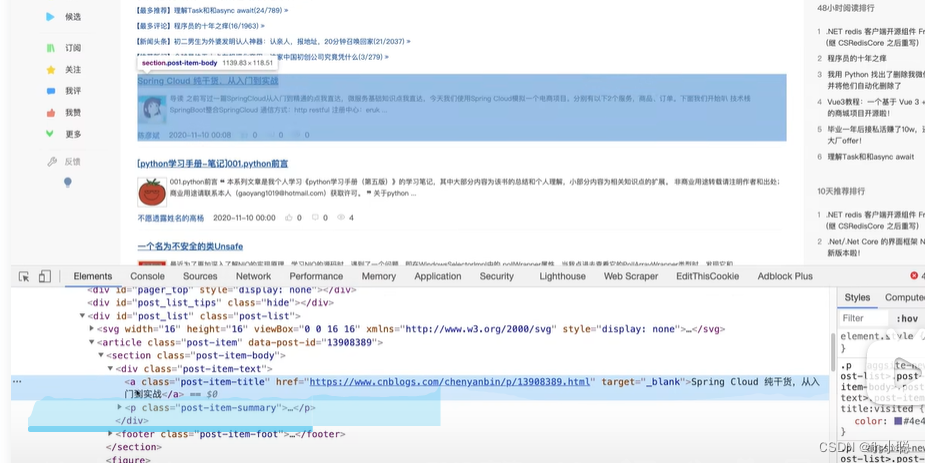
Task: Open Spring Cloud 纯干货 post title
Action: coord(208,81)
